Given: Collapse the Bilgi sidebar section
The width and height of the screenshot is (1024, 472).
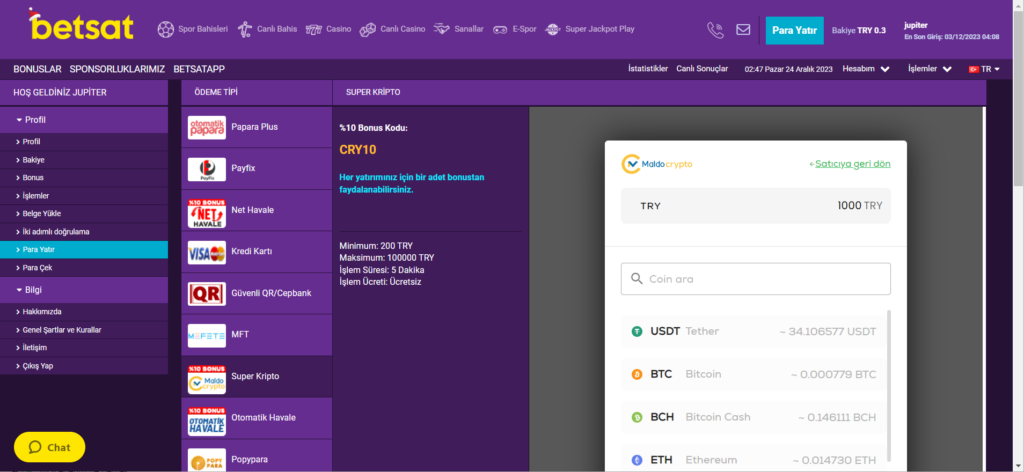Looking at the screenshot, I should [x=84, y=290].
